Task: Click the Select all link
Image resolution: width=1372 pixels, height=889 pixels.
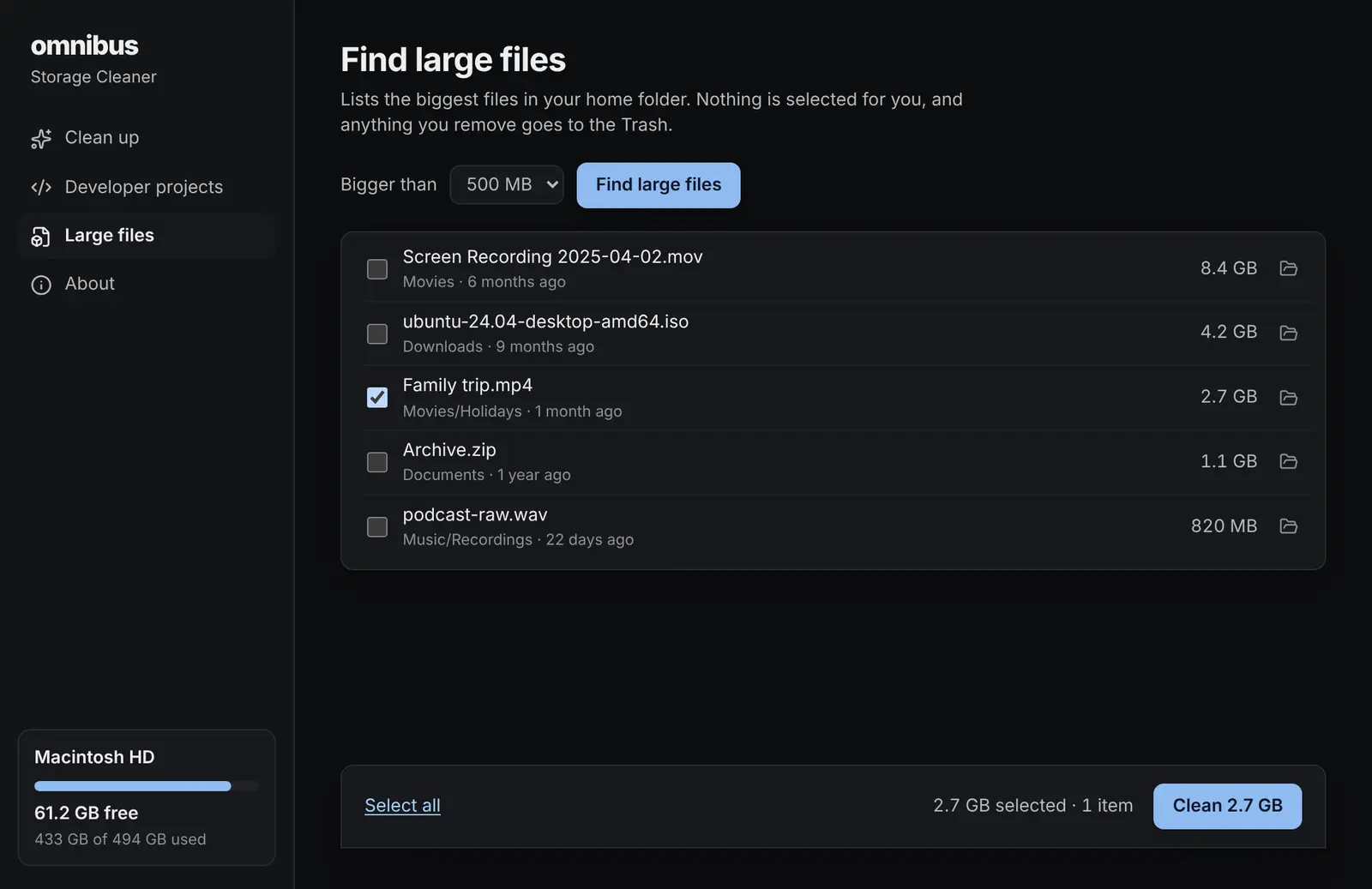Action: [402, 805]
